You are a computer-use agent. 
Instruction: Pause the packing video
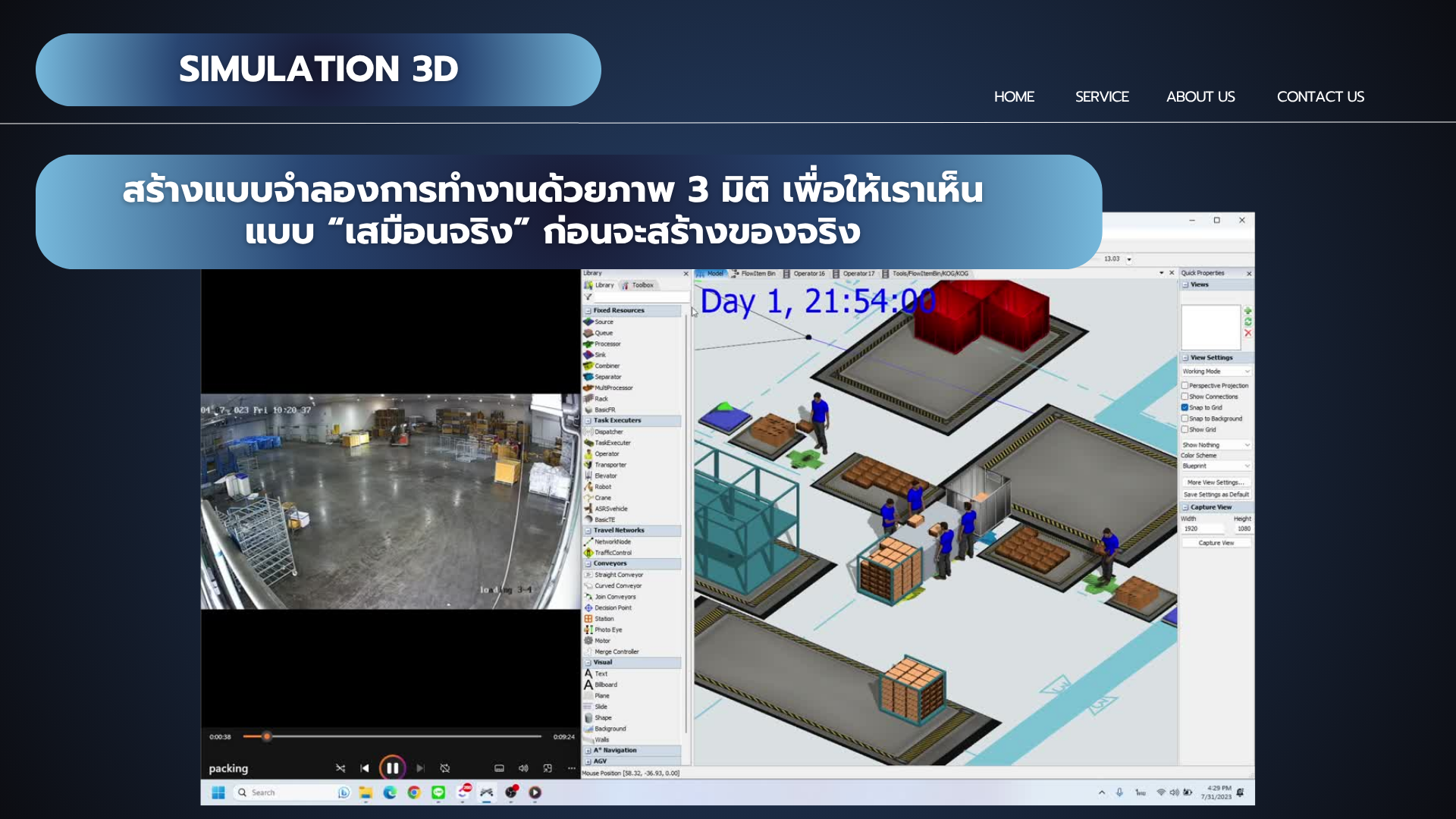click(392, 768)
